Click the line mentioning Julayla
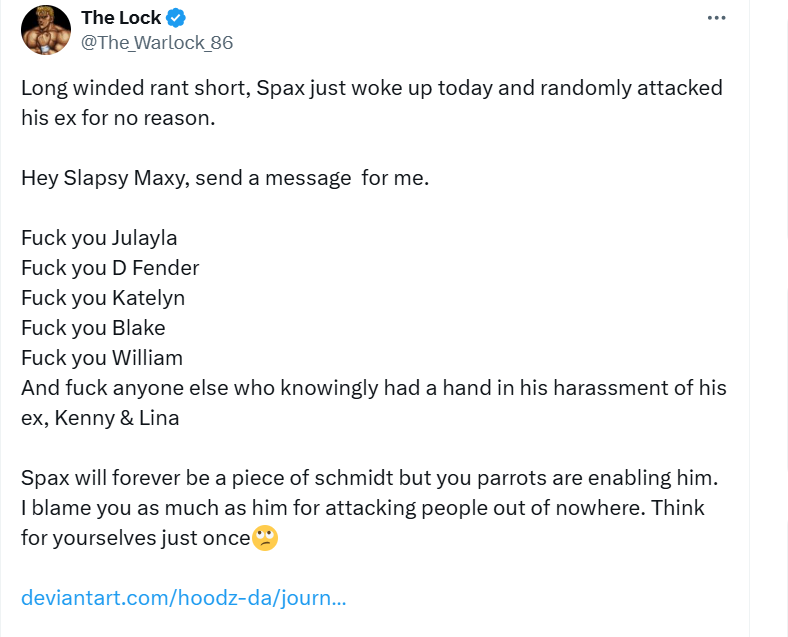 point(99,238)
